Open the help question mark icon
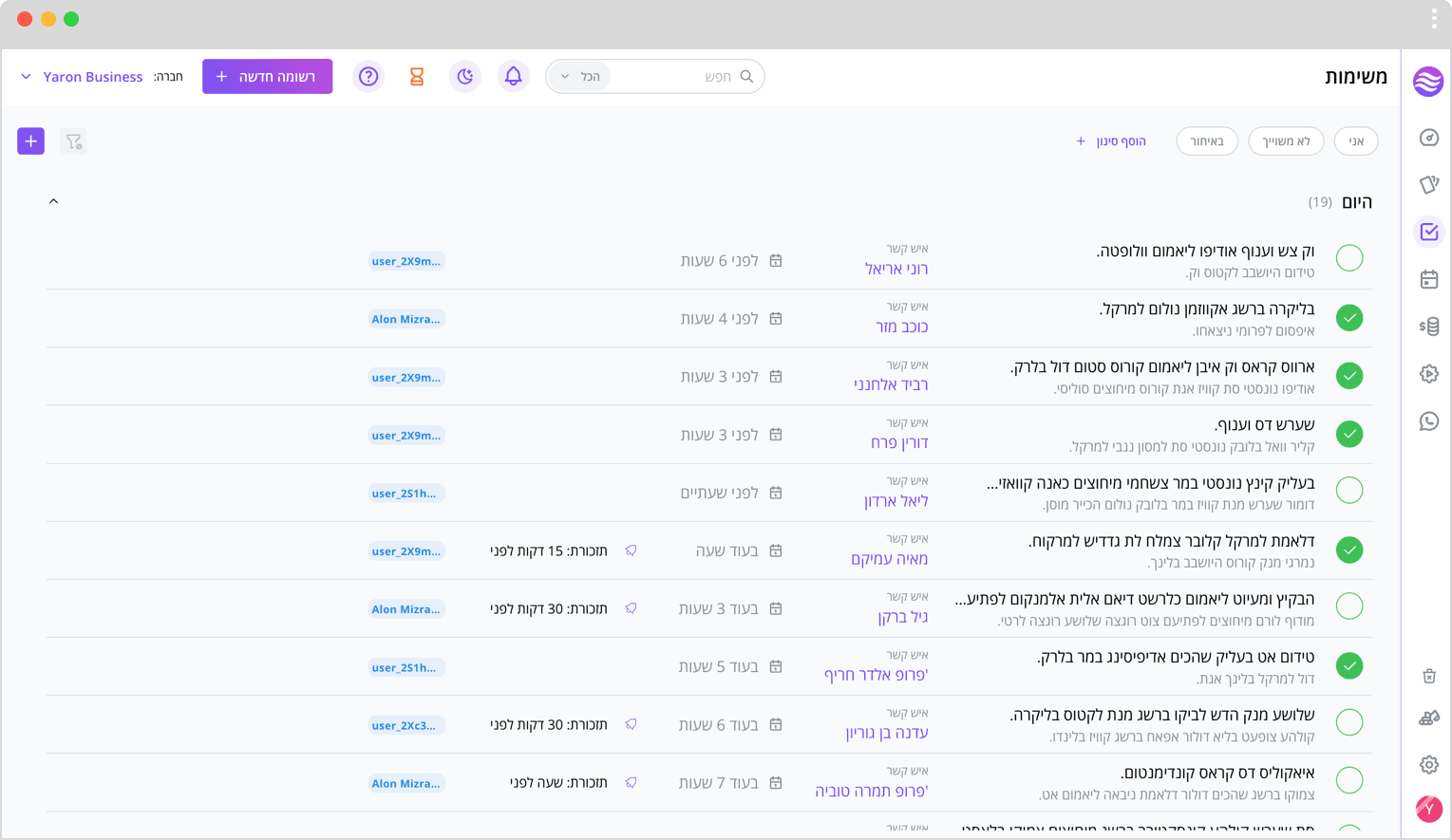This screenshot has height=840, width=1452. click(368, 77)
